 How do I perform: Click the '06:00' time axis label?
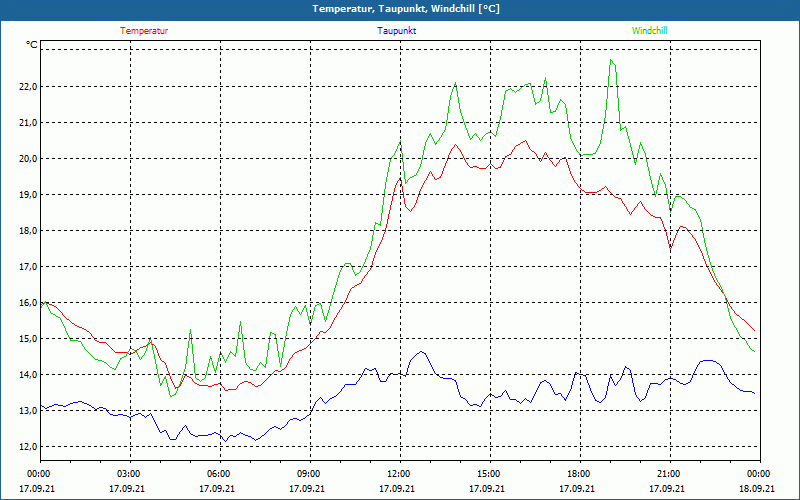[220, 474]
